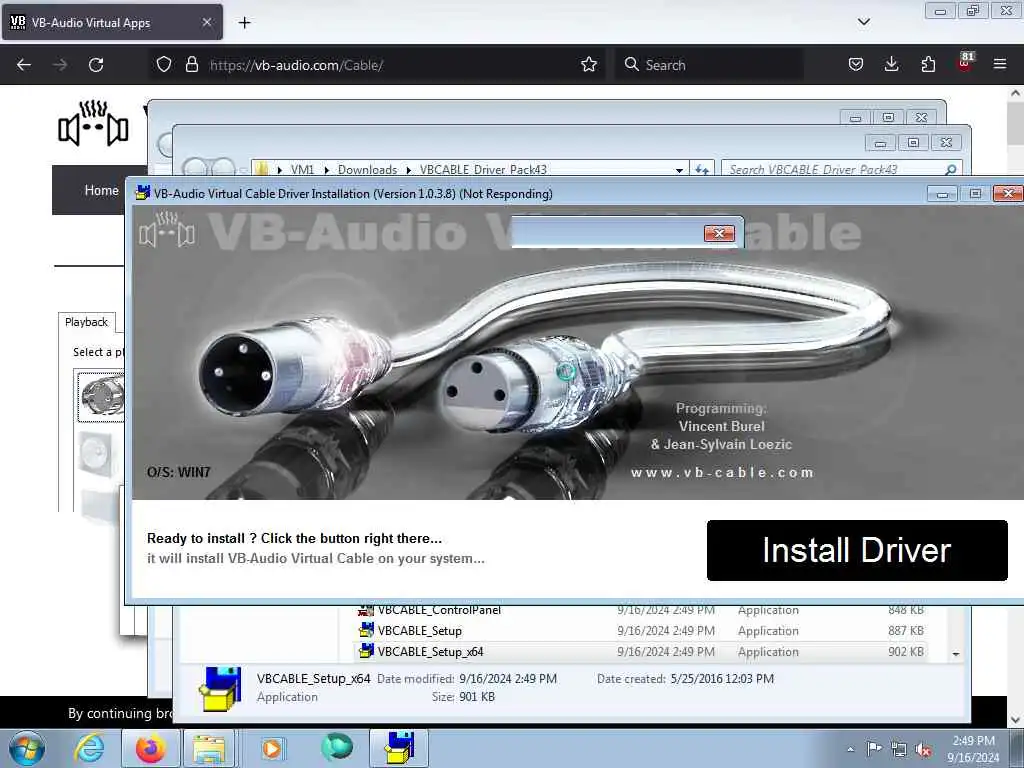Click the VB-Audio website logo

coord(93,123)
